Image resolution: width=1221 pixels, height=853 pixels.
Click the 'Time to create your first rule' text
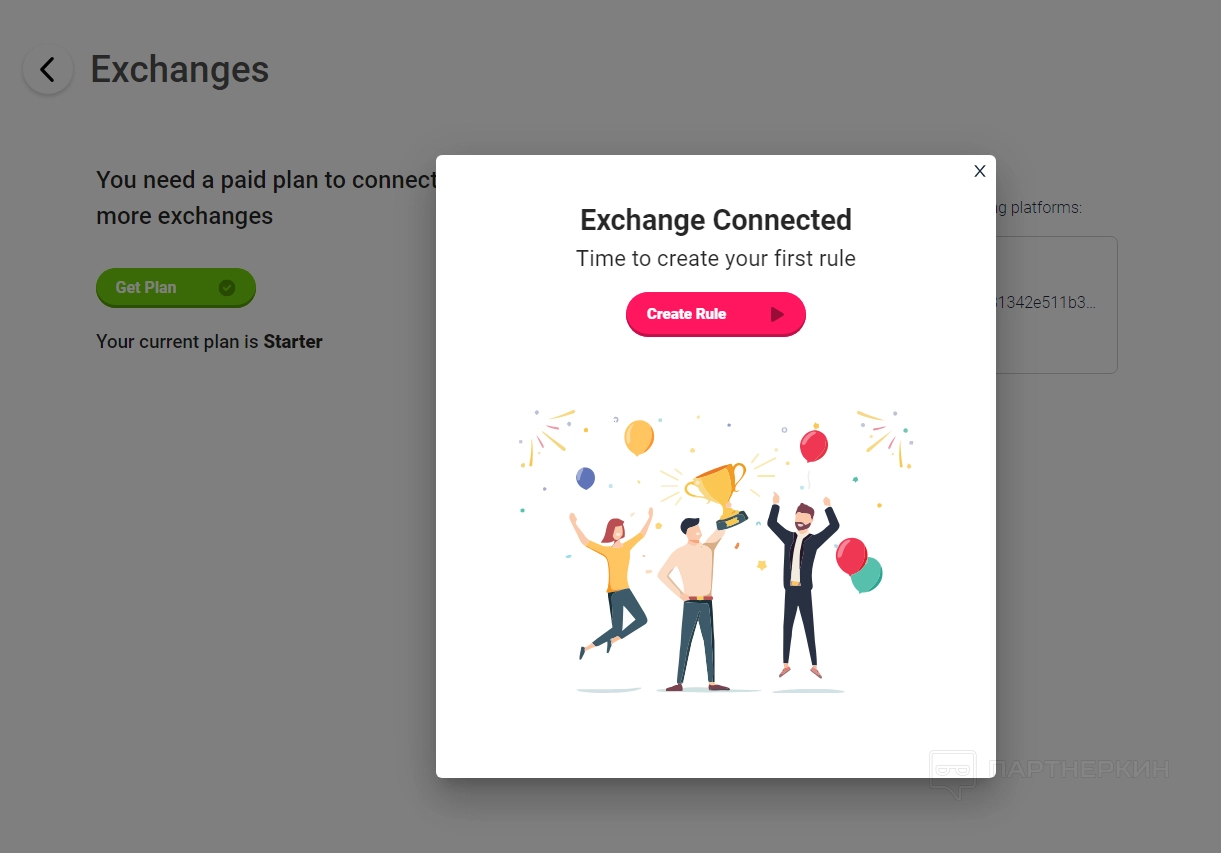tap(715, 259)
